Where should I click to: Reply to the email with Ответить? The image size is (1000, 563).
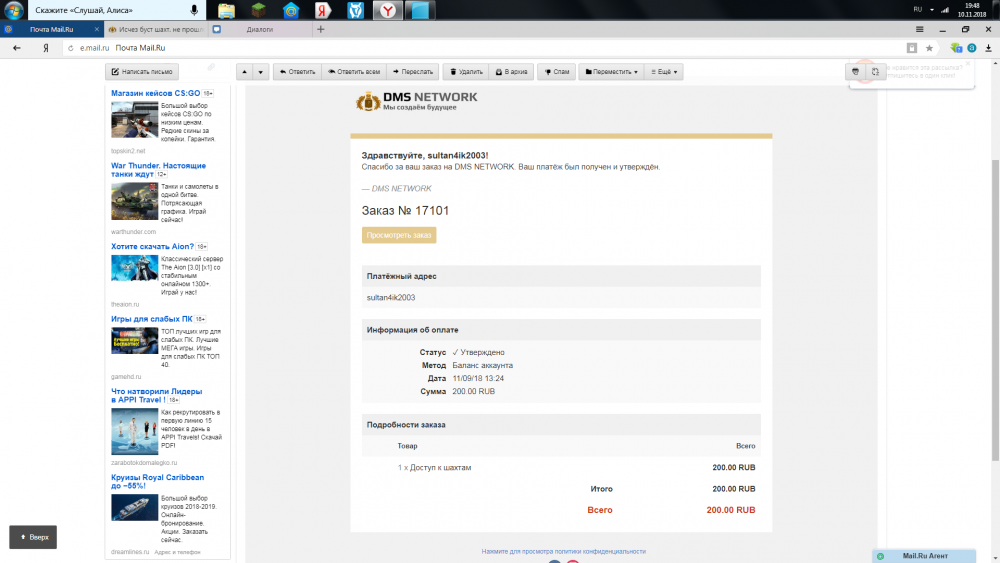(x=296, y=72)
